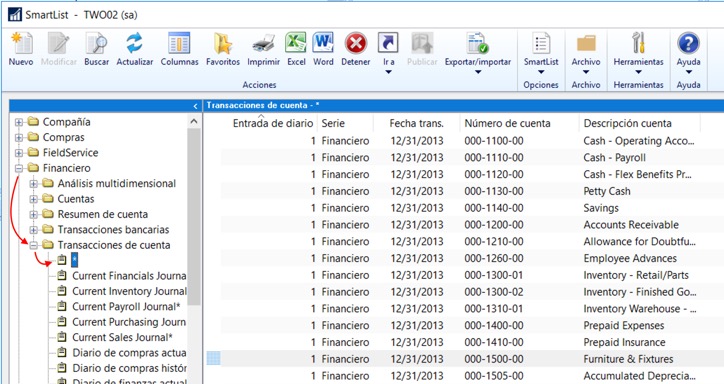Open the Buscar search tool
This screenshot has width=724, height=384.
tap(97, 49)
